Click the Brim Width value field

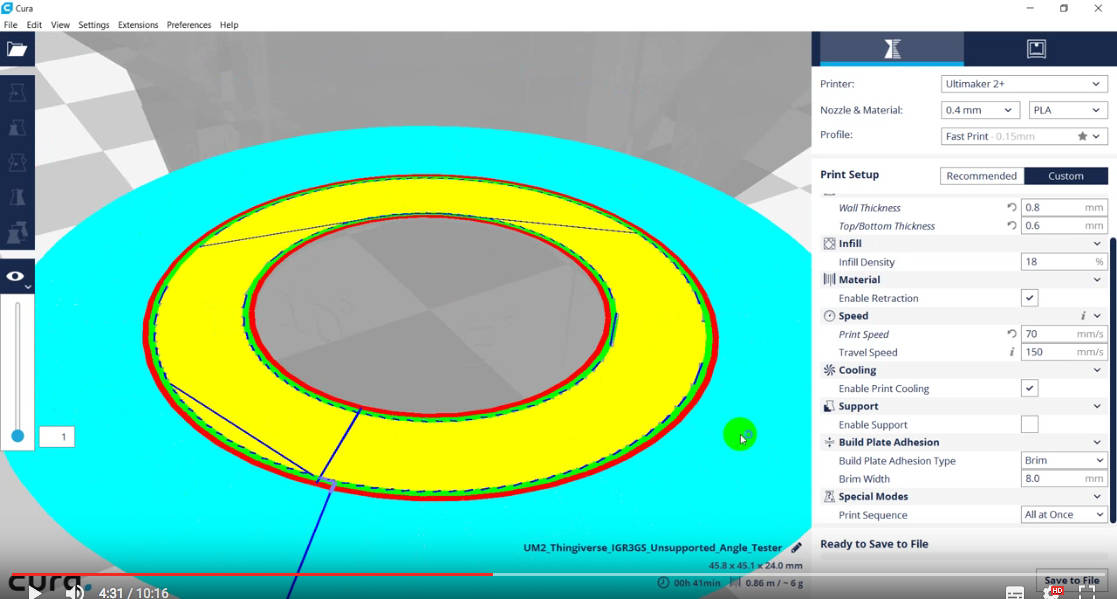pos(1064,479)
